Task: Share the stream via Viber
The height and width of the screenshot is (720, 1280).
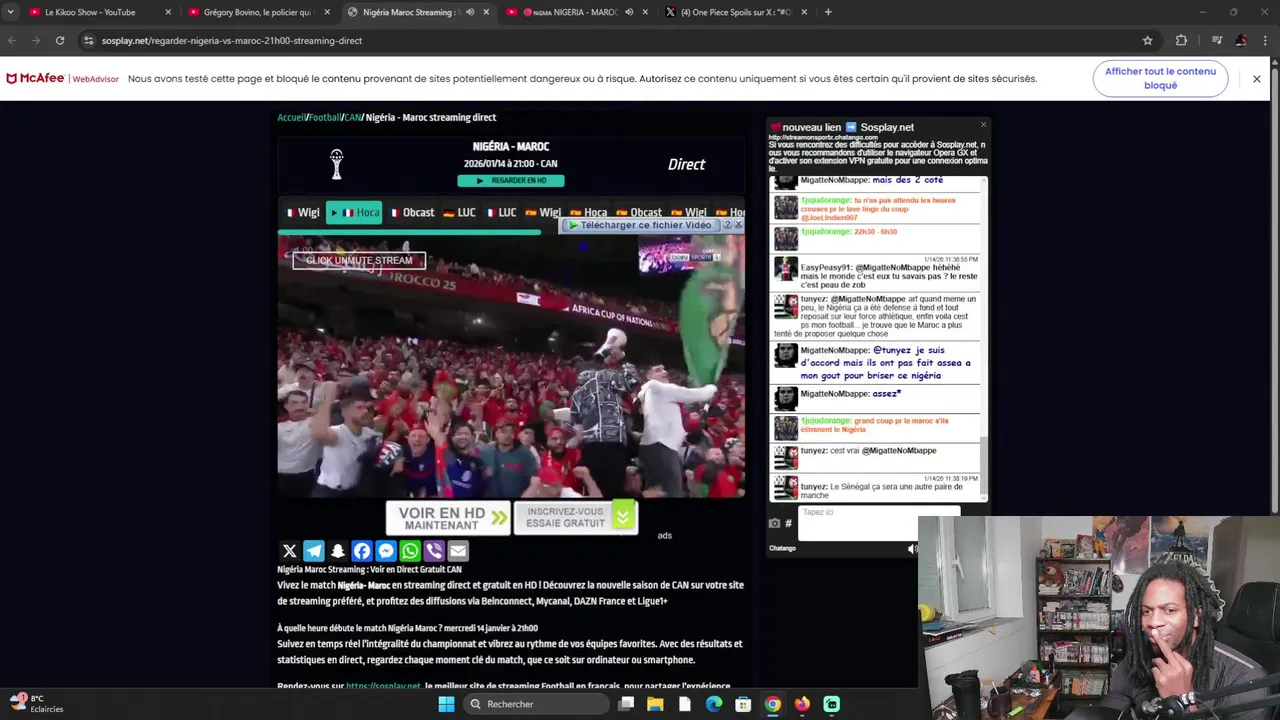Action: click(434, 551)
